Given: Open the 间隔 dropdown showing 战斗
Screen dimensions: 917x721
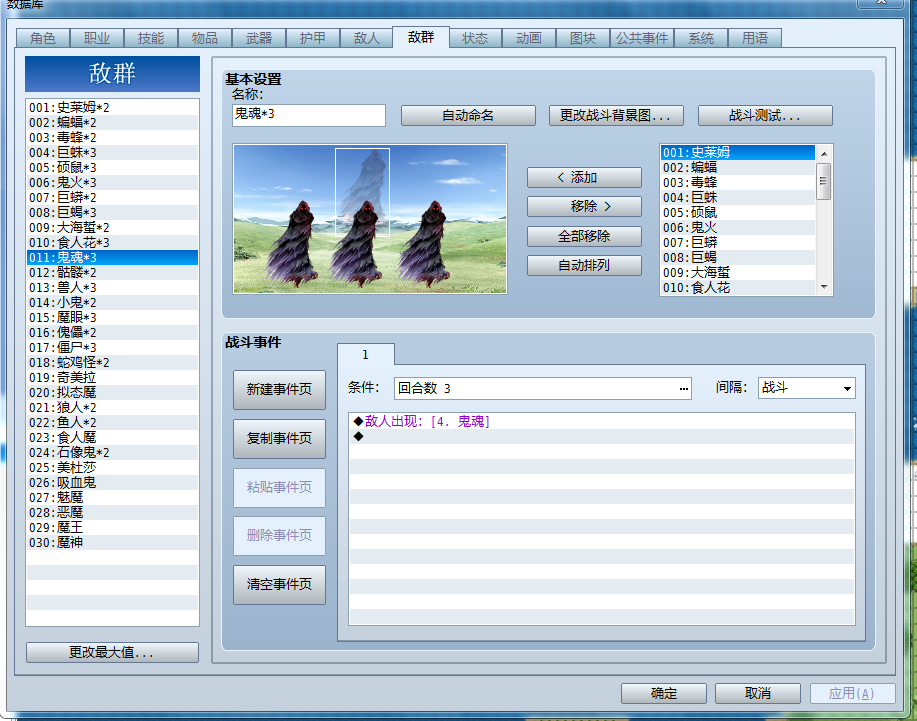Looking at the screenshot, I should click(x=806, y=388).
